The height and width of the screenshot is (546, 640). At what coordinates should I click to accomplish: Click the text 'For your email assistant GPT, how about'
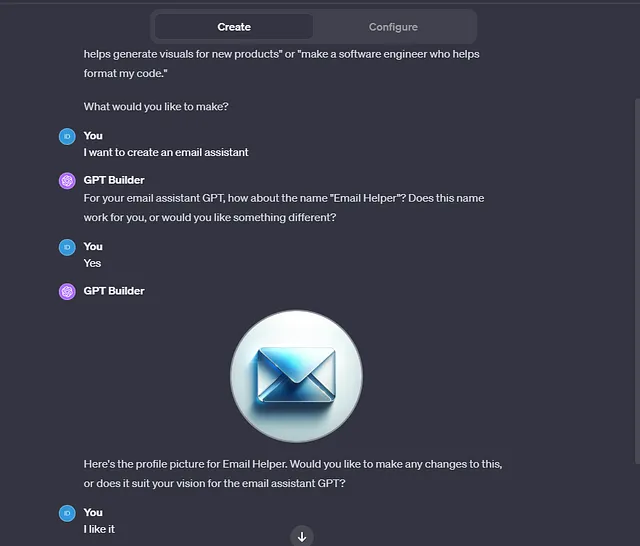[x=284, y=198]
